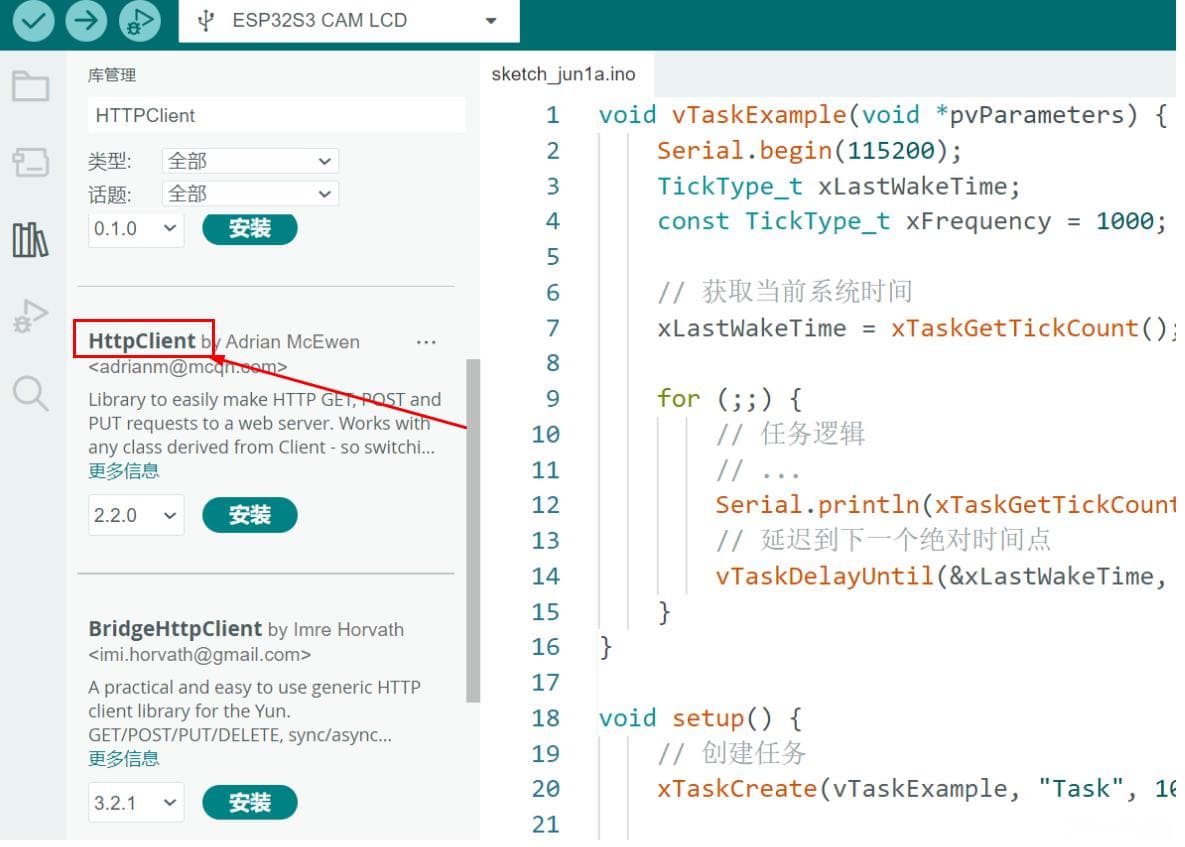Click TickType_t xLastWakeTime on line 3
This screenshot has height=847, width=1185.
[838, 186]
